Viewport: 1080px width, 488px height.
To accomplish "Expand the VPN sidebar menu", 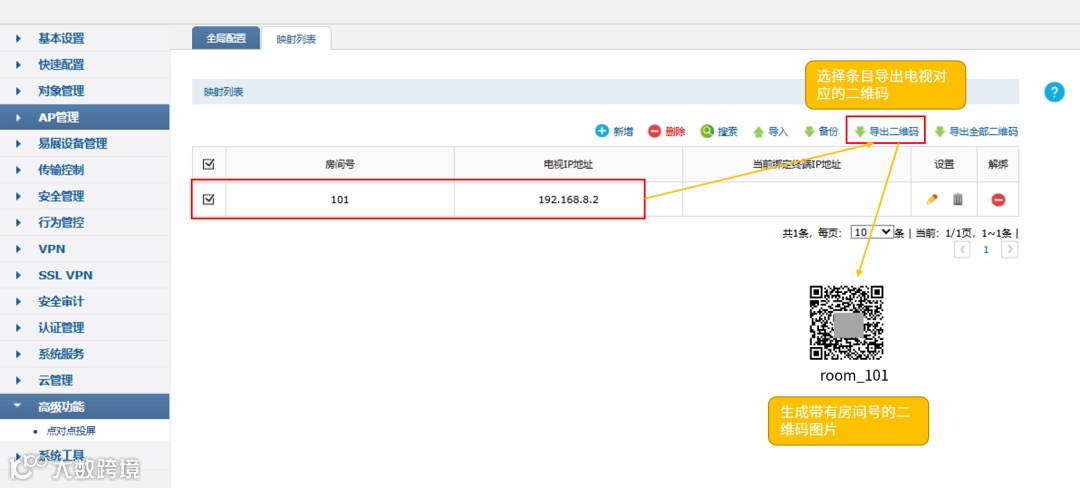I will 85,248.
